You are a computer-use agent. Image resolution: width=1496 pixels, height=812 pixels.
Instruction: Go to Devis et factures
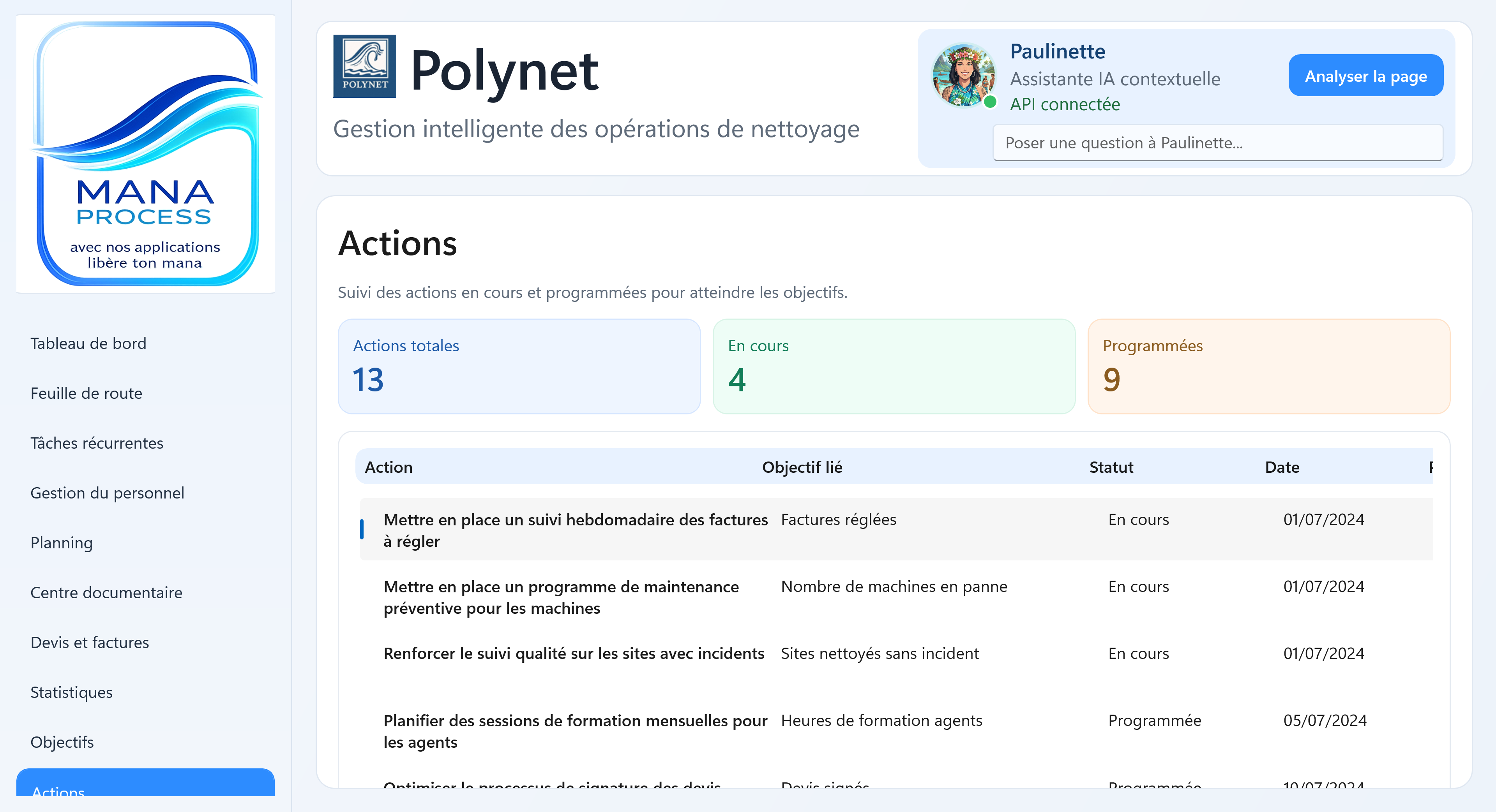(x=90, y=643)
